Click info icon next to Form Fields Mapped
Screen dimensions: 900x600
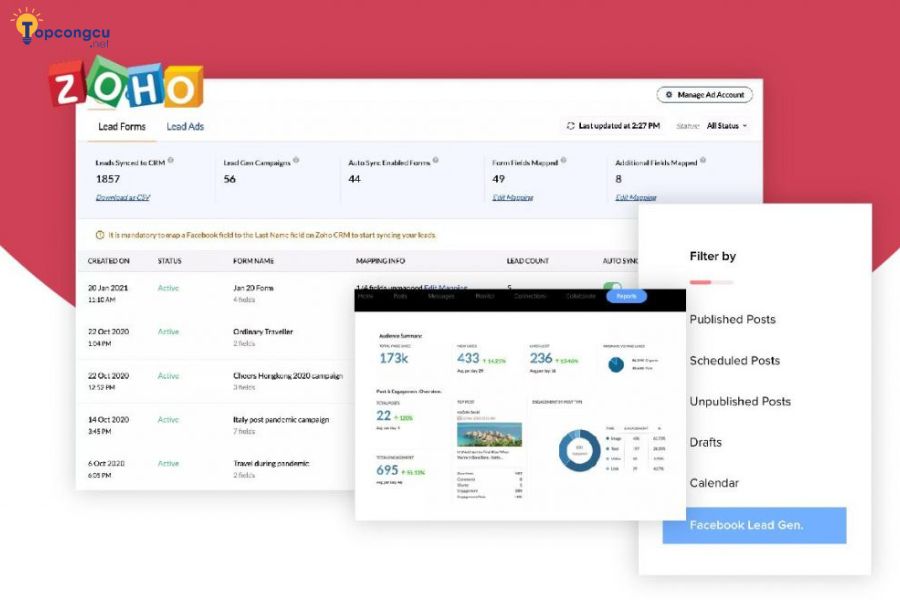pyautogui.click(x=564, y=160)
